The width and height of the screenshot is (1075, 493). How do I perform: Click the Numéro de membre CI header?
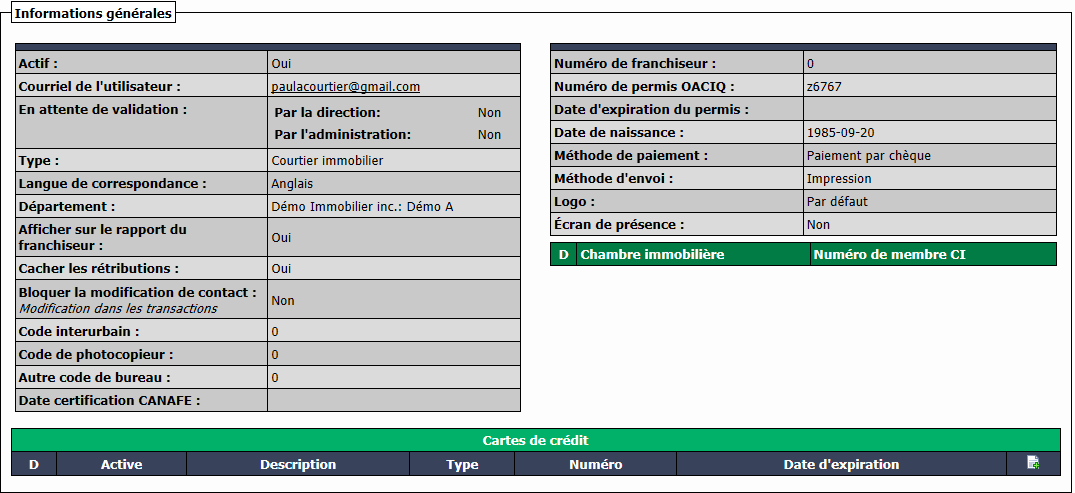click(933, 254)
